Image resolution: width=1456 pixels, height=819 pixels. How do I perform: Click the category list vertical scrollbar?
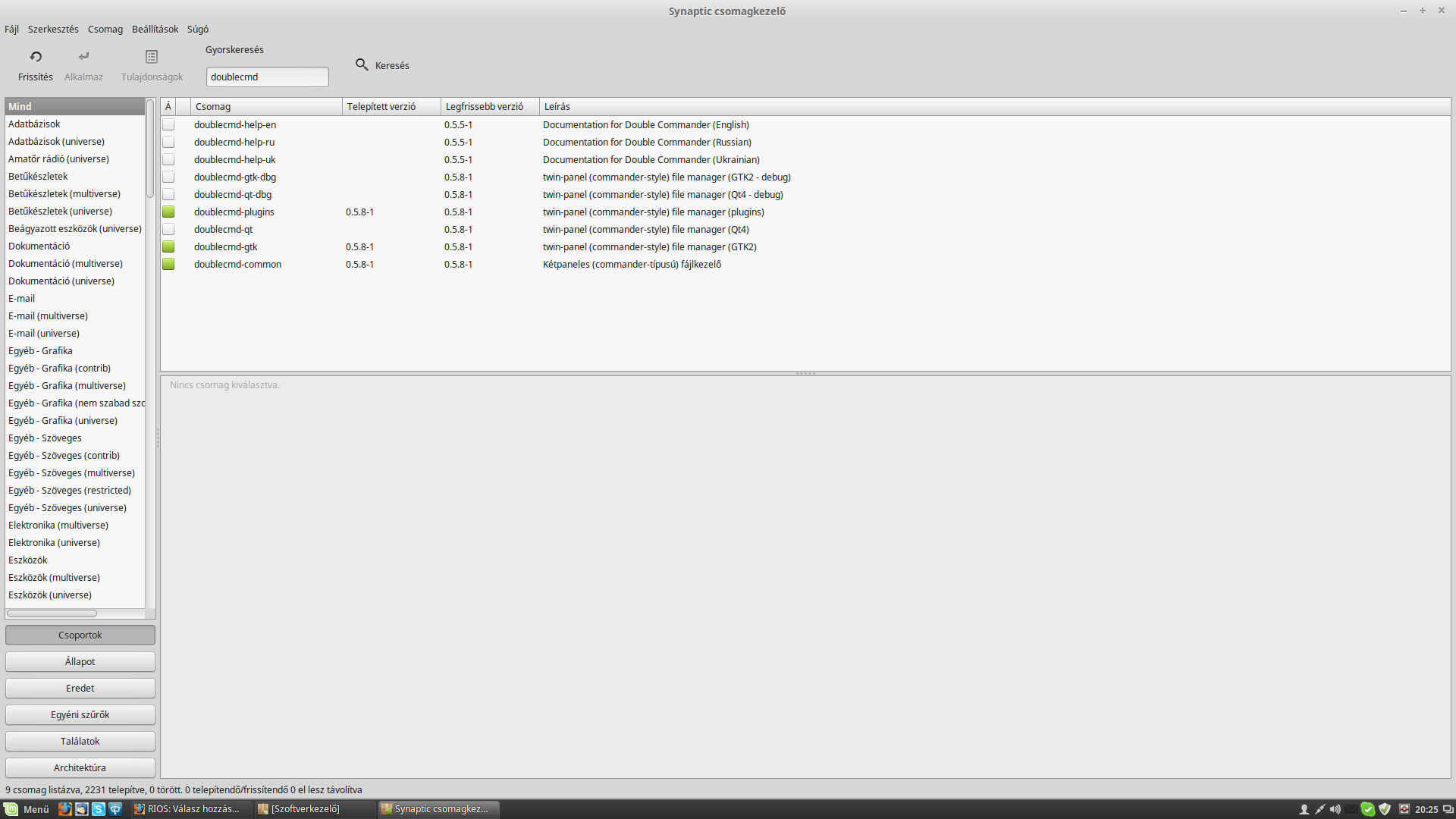click(x=150, y=149)
